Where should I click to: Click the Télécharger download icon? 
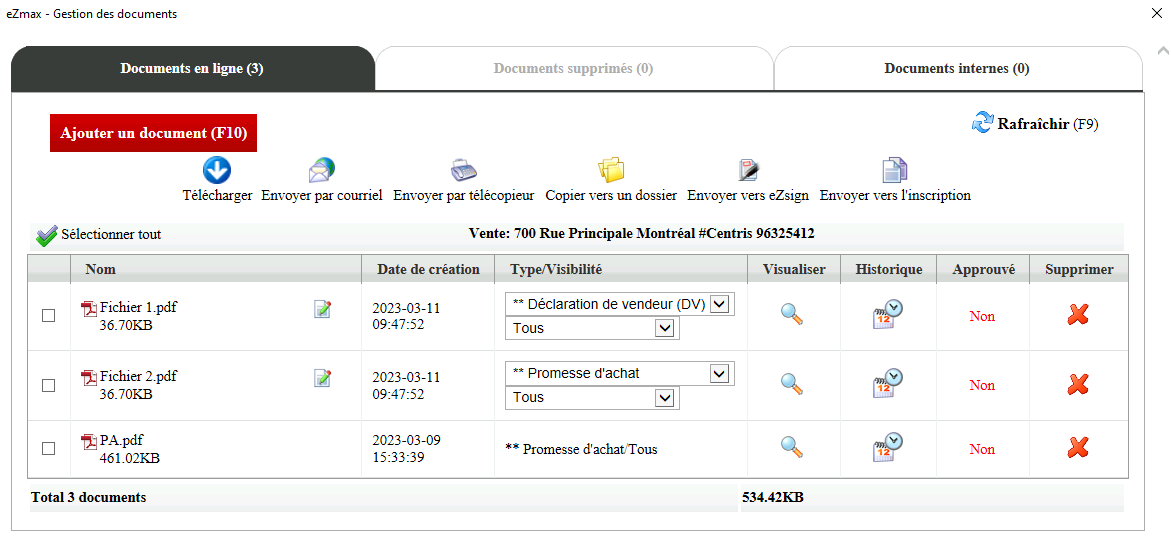(x=217, y=171)
